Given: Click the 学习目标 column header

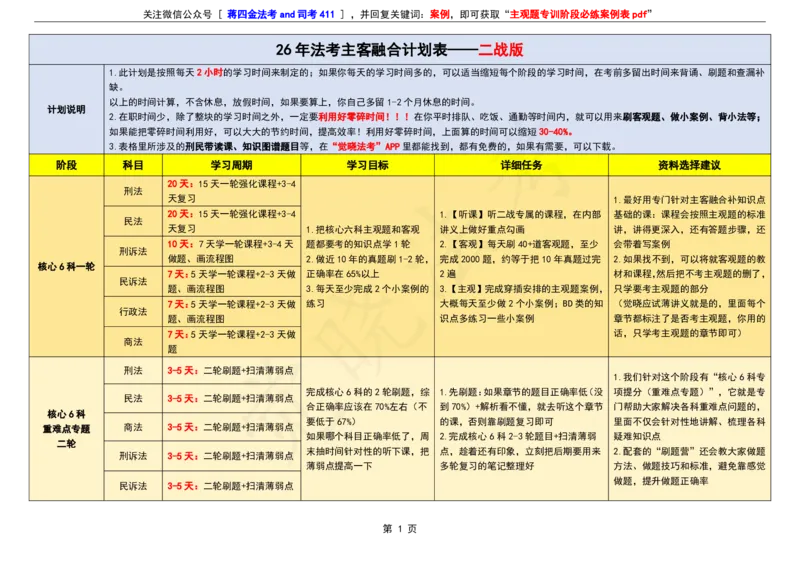Looking at the screenshot, I should [x=368, y=165].
